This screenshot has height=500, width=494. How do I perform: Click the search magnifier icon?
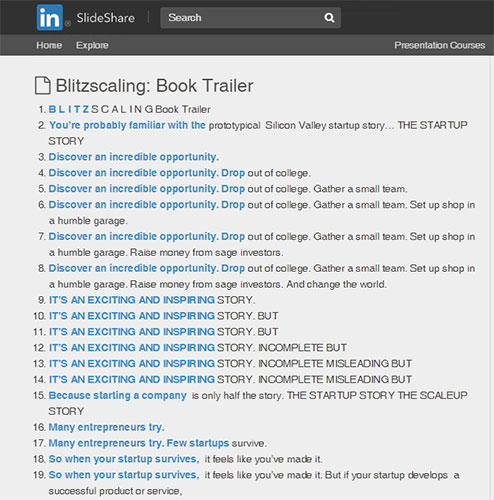coord(329,18)
